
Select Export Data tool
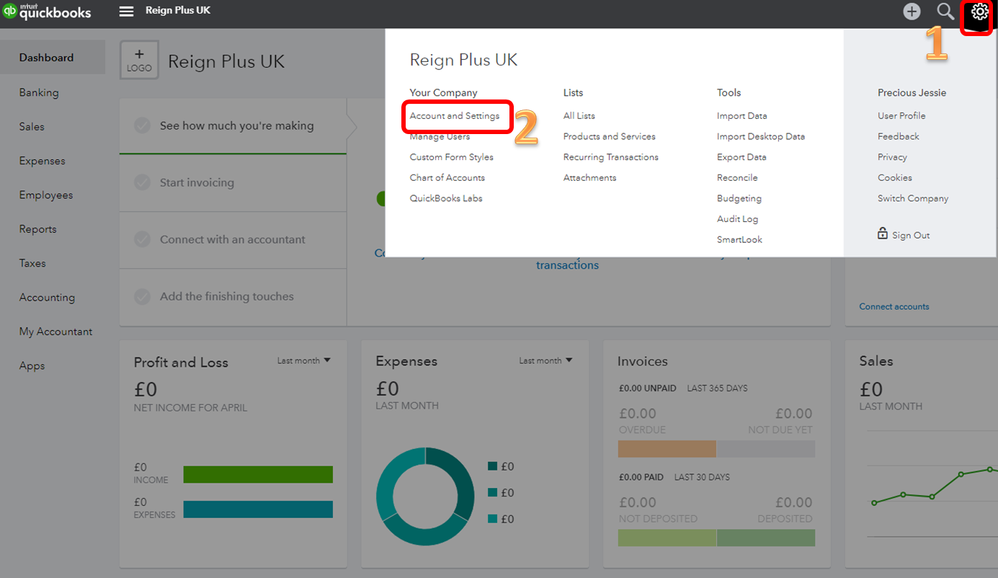coord(741,157)
